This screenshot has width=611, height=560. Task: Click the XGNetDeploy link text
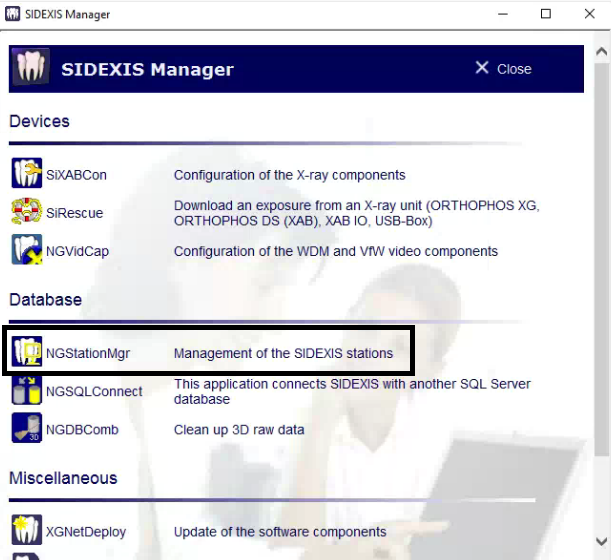pos(86,532)
